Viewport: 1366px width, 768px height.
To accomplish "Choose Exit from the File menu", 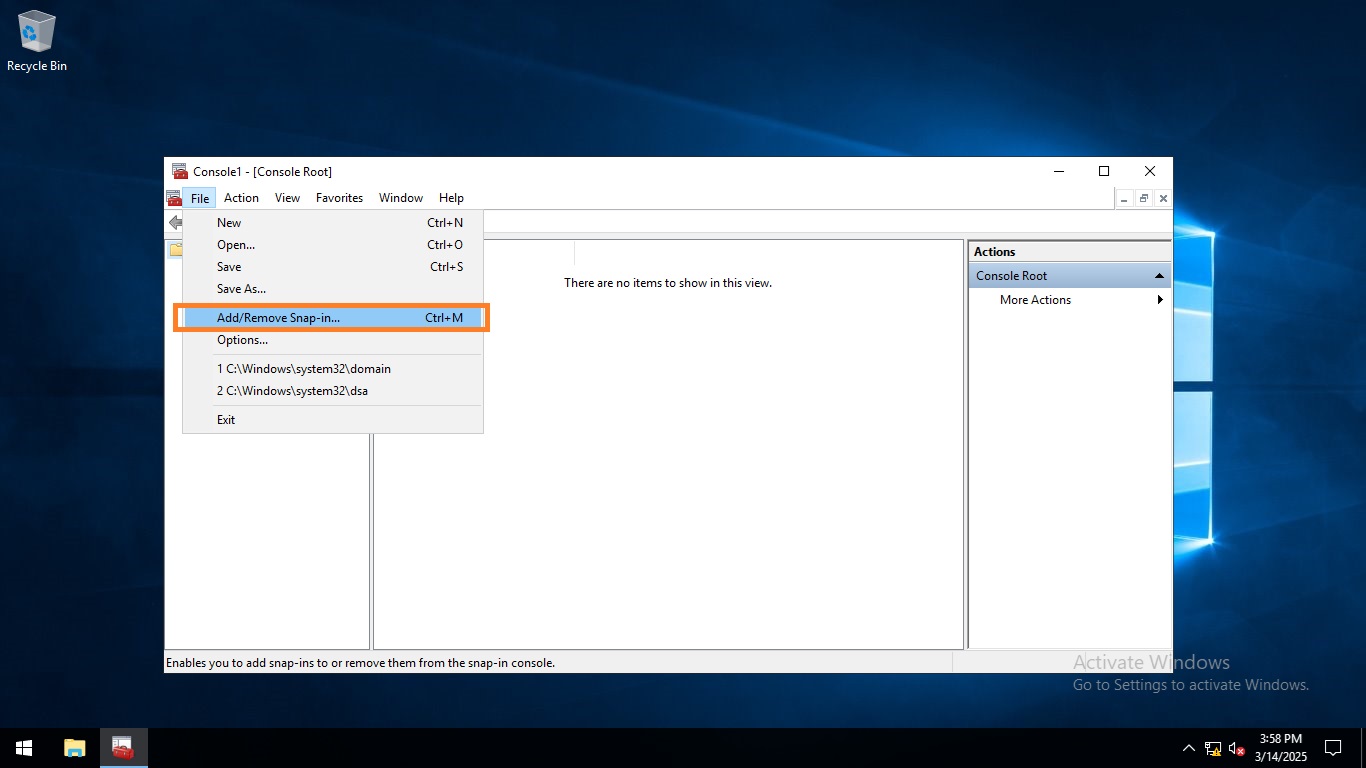I will (333, 420).
